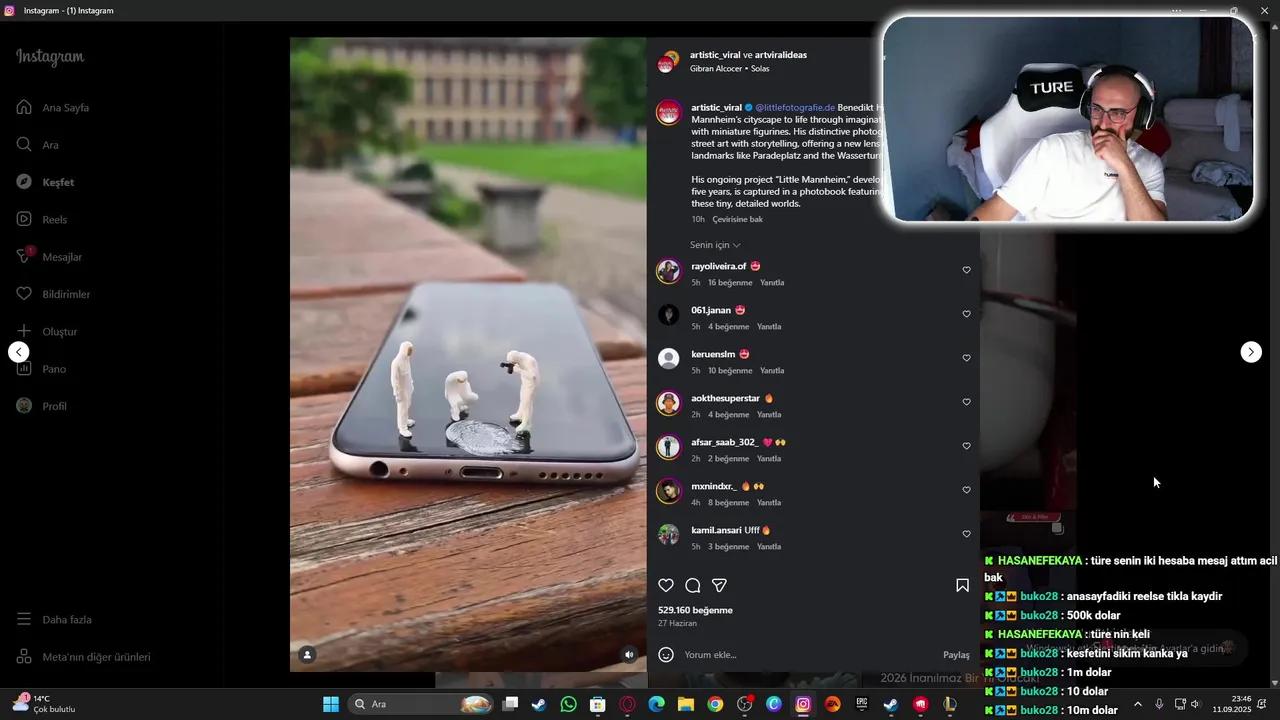The height and width of the screenshot is (720, 1280).
Task: Open artistic_viral profile in post header
Action: pos(715,55)
